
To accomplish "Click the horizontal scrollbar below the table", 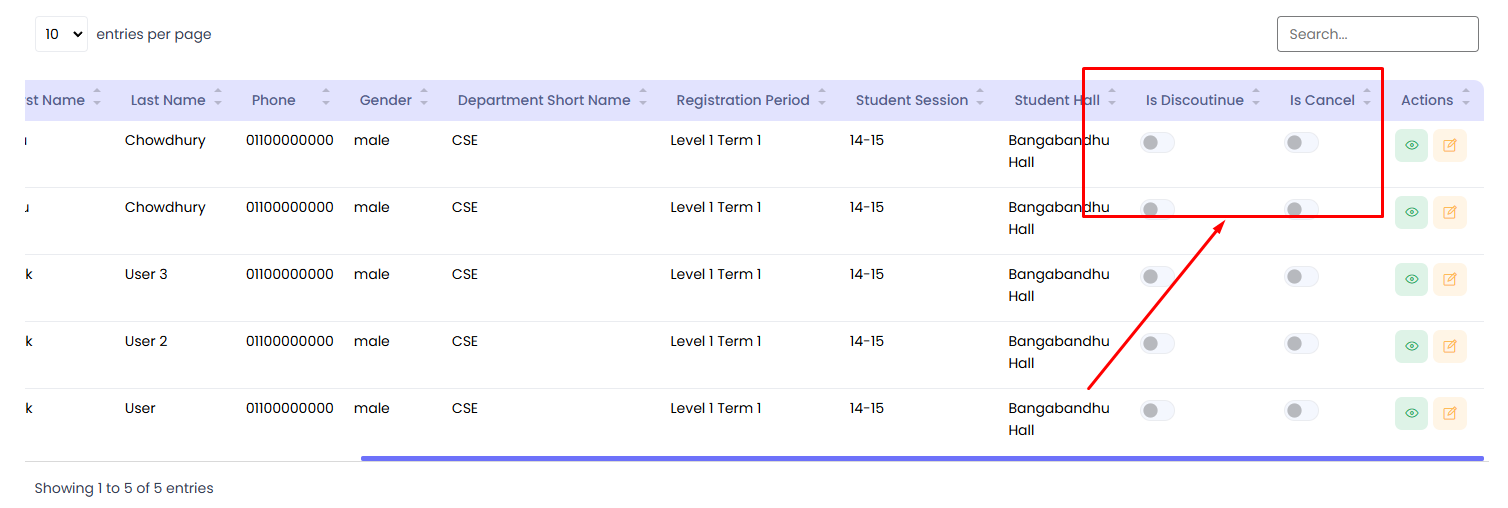I will tap(920, 458).
